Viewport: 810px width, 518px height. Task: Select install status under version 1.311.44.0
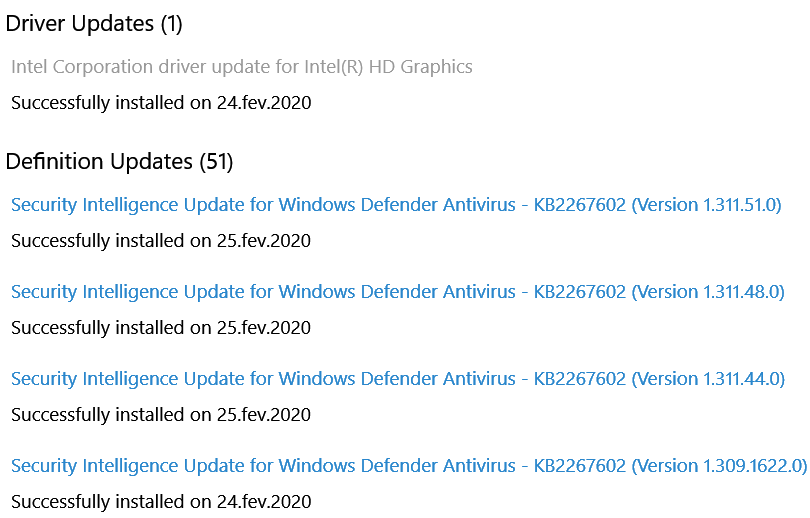(x=161, y=415)
